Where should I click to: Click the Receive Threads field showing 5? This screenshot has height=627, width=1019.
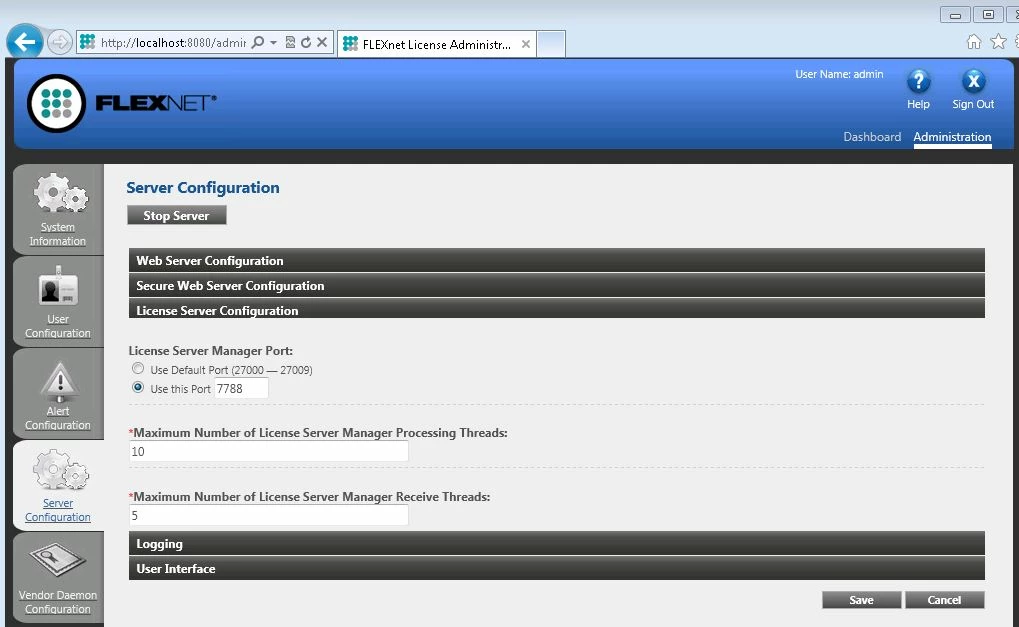(x=269, y=515)
